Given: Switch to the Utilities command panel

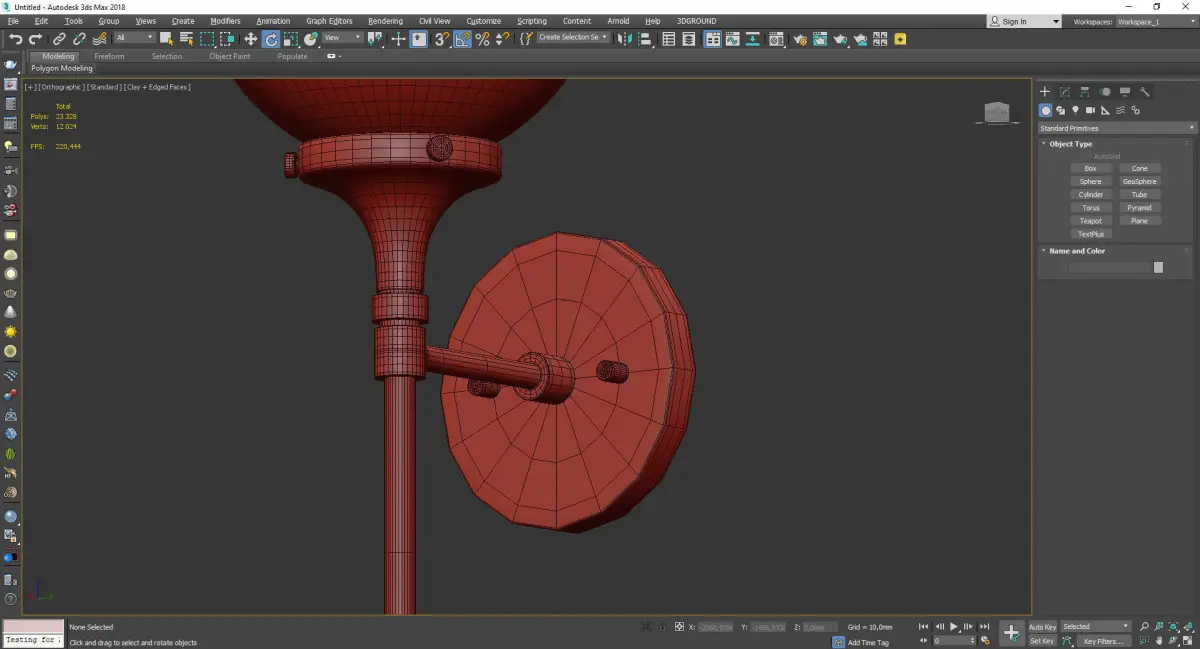Looking at the screenshot, I should (1145, 92).
